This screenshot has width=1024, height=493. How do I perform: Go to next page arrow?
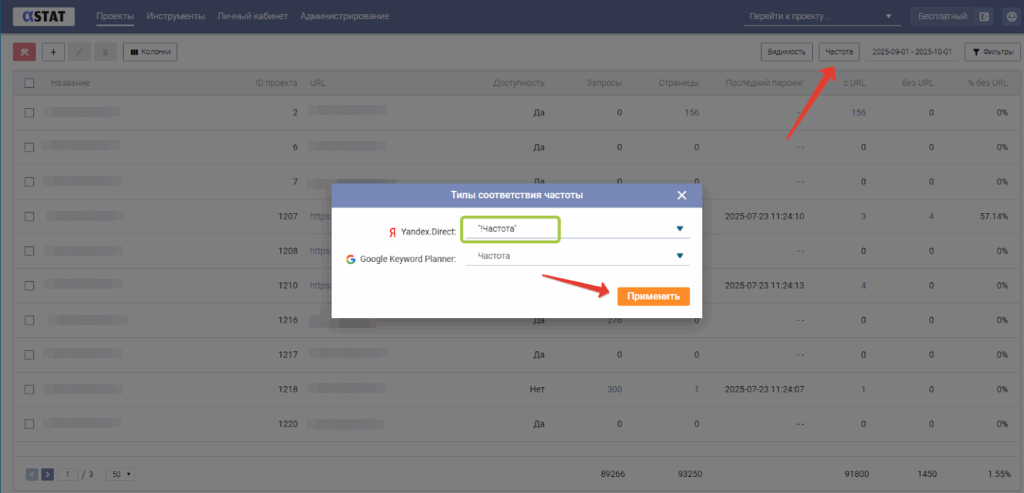[48, 474]
